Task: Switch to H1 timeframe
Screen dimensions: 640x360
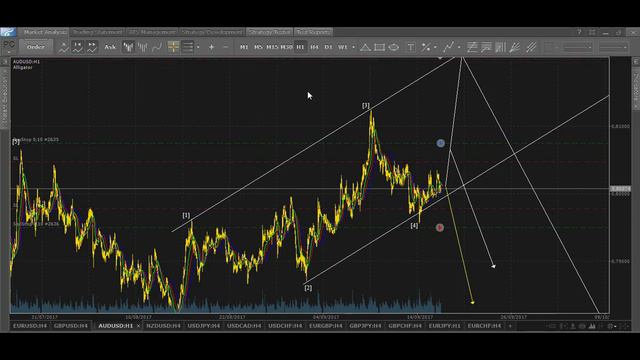Action: 300,47
